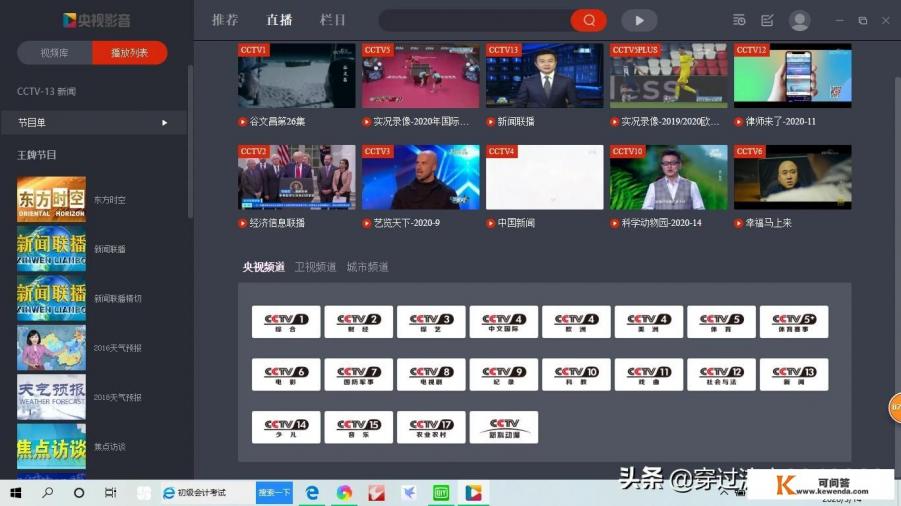Click the 搜索一下 taskbar button
Viewport: 901px width, 506px height.
[x=274, y=493]
